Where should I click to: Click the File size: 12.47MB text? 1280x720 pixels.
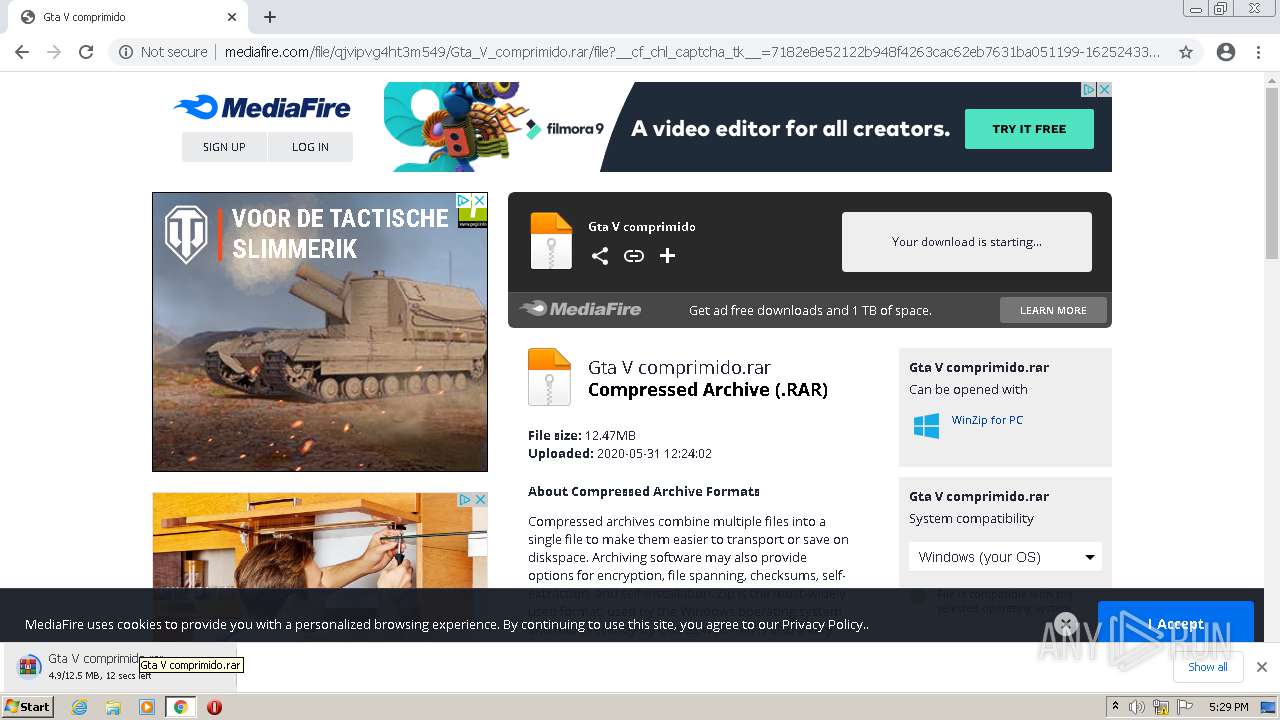coord(582,435)
